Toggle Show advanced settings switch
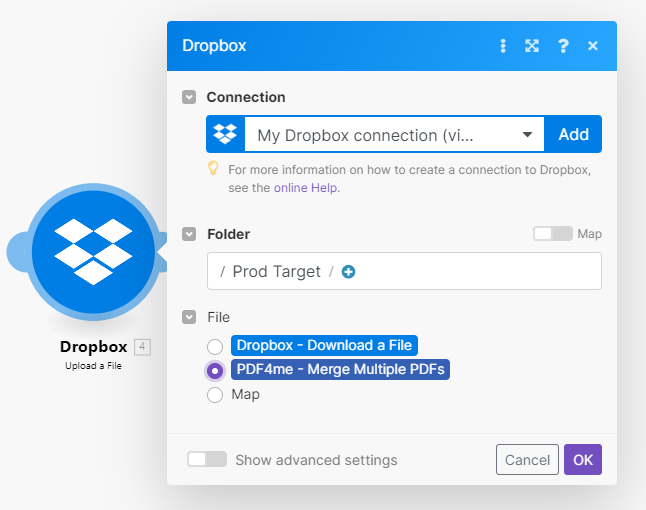646x510 pixels. pyautogui.click(x=207, y=459)
